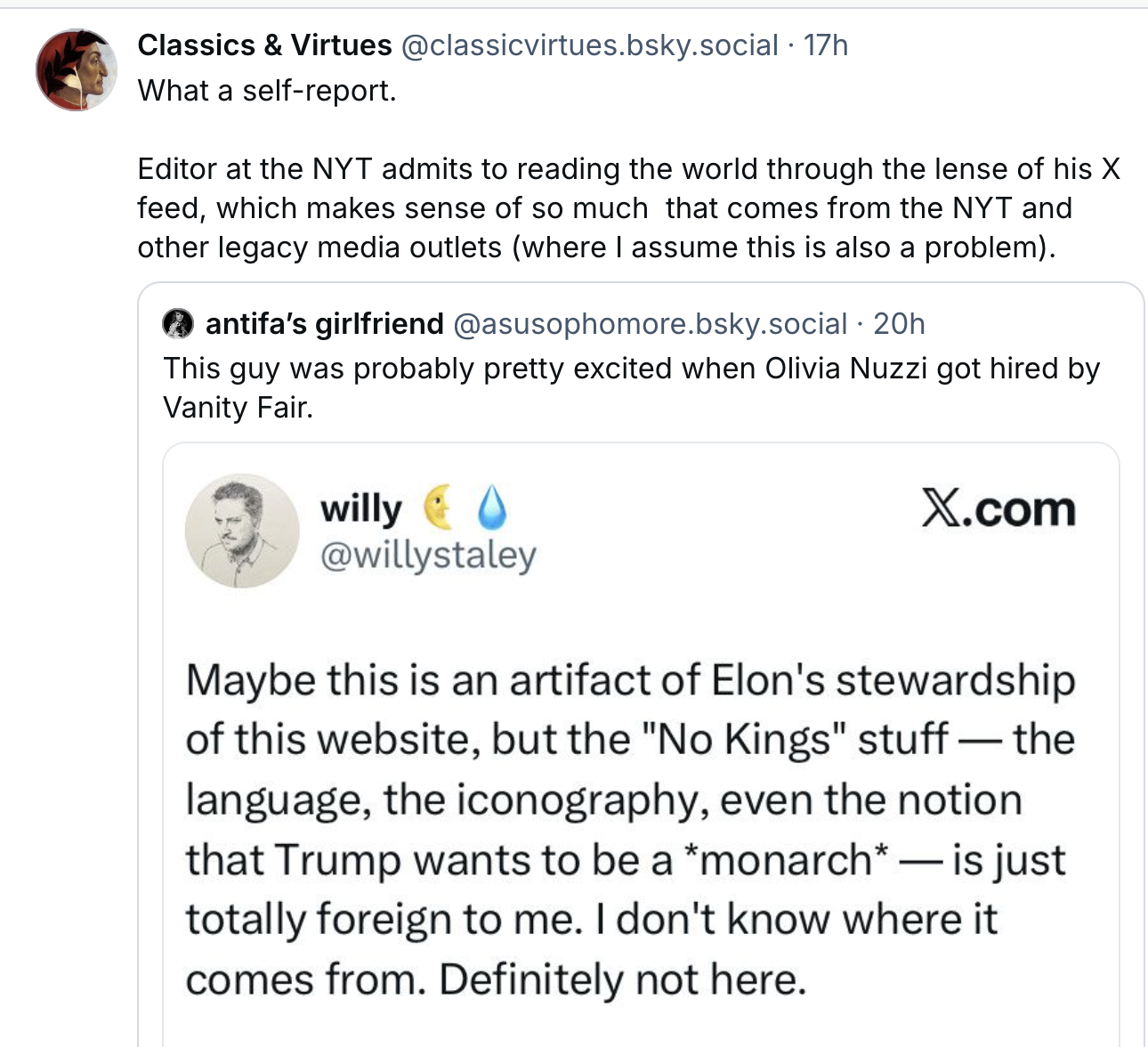Open the antifa's girlfriend display name

point(324,324)
